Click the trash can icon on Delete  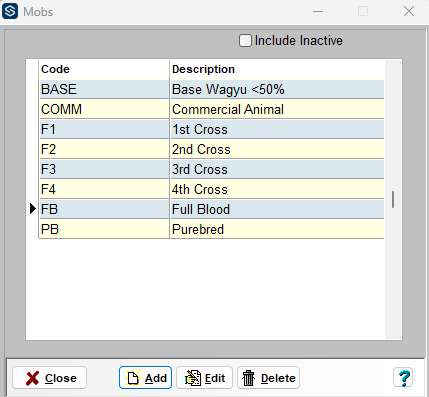(x=248, y=378)
